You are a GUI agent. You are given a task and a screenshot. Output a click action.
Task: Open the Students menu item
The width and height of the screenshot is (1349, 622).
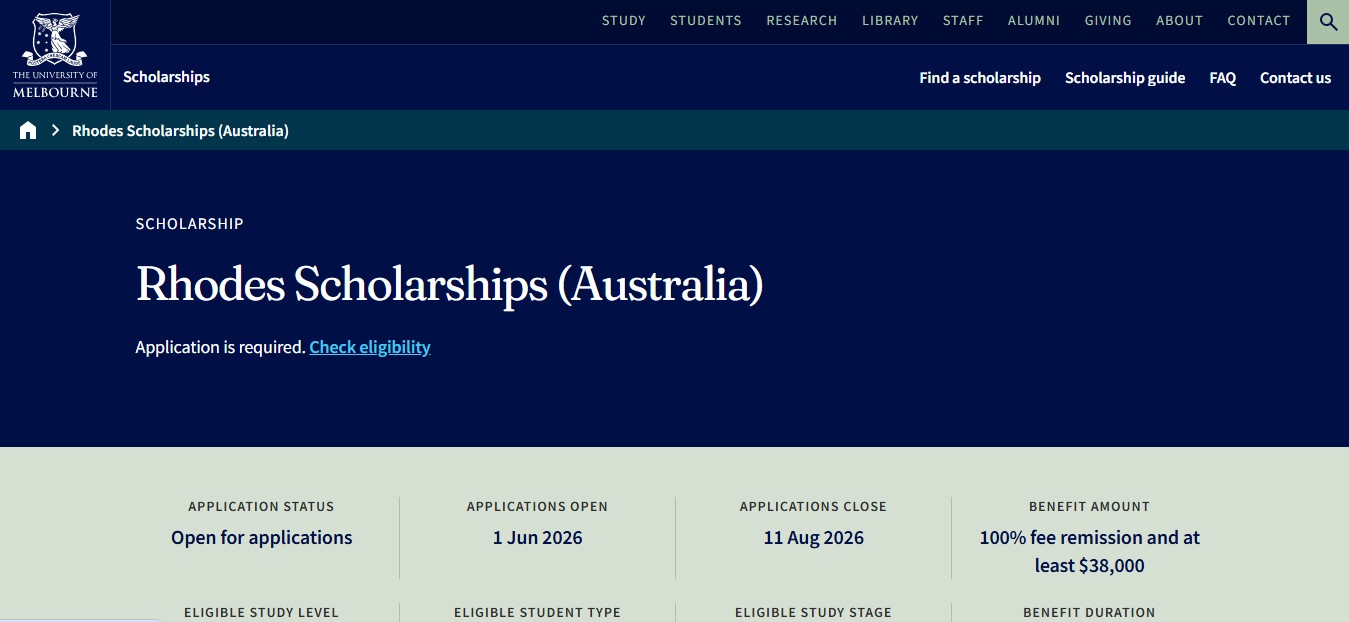coord(706,21)
